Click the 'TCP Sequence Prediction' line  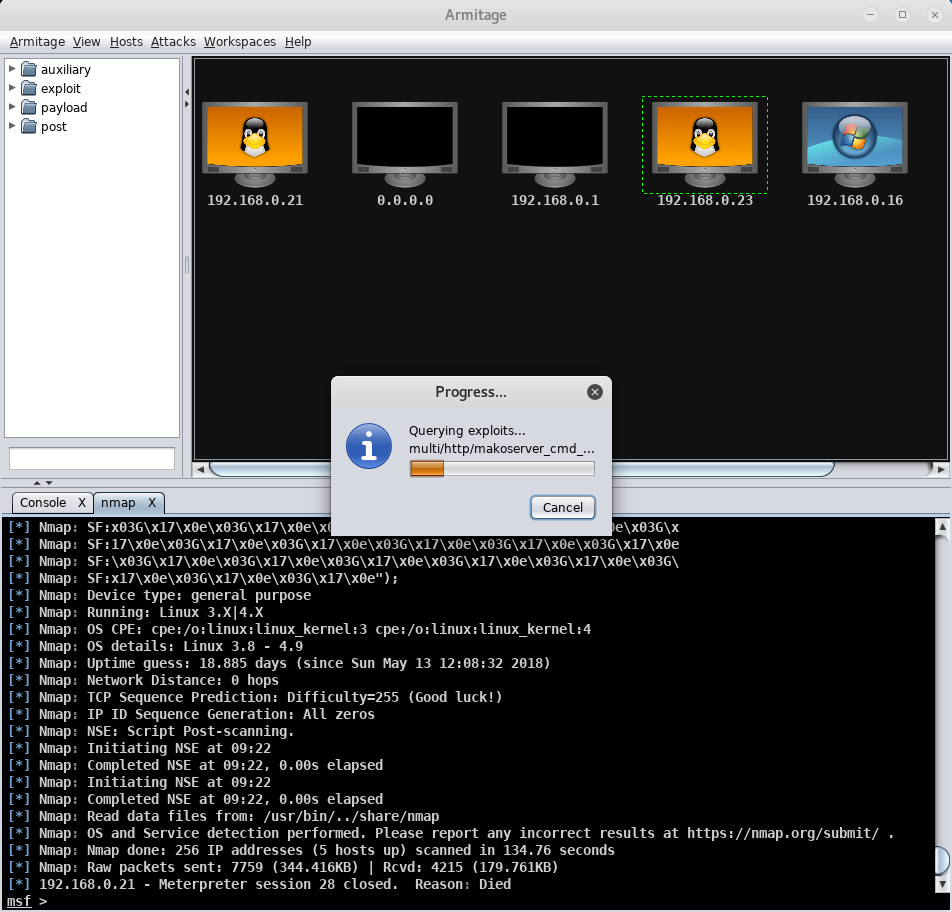(x=255, y=697)
